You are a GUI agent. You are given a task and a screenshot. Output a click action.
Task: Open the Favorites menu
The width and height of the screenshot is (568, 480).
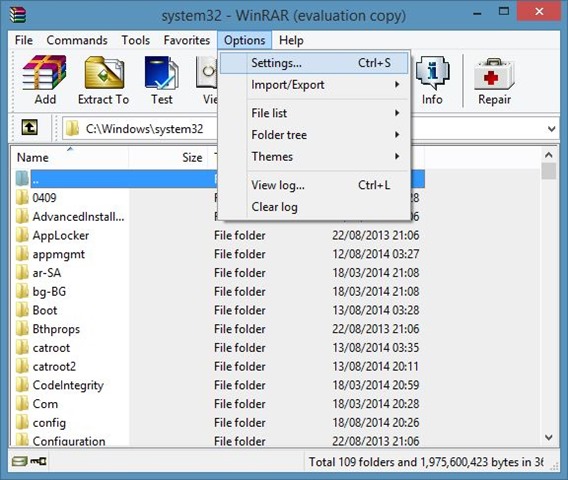[x=187, y=40]
